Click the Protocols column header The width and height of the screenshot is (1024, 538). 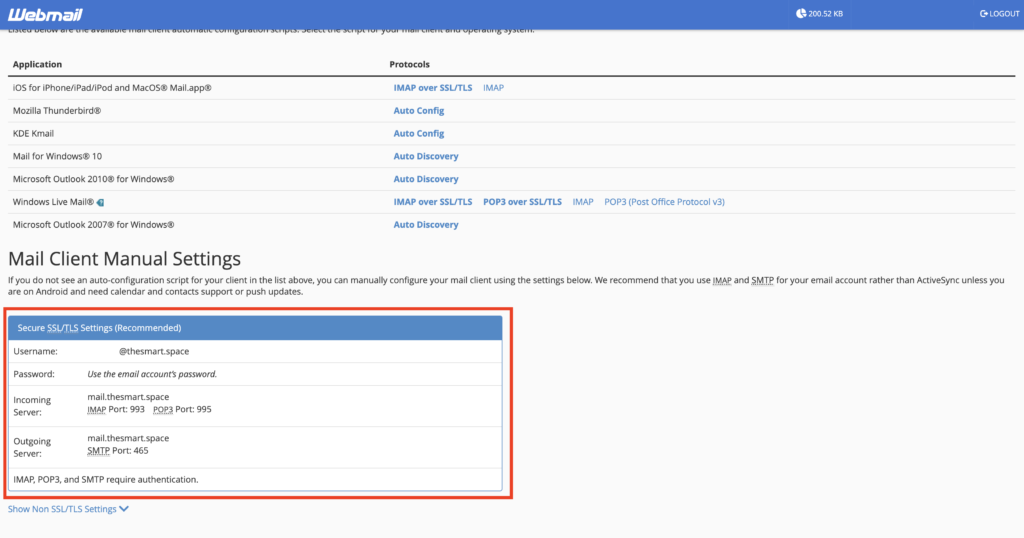[409, 65]
